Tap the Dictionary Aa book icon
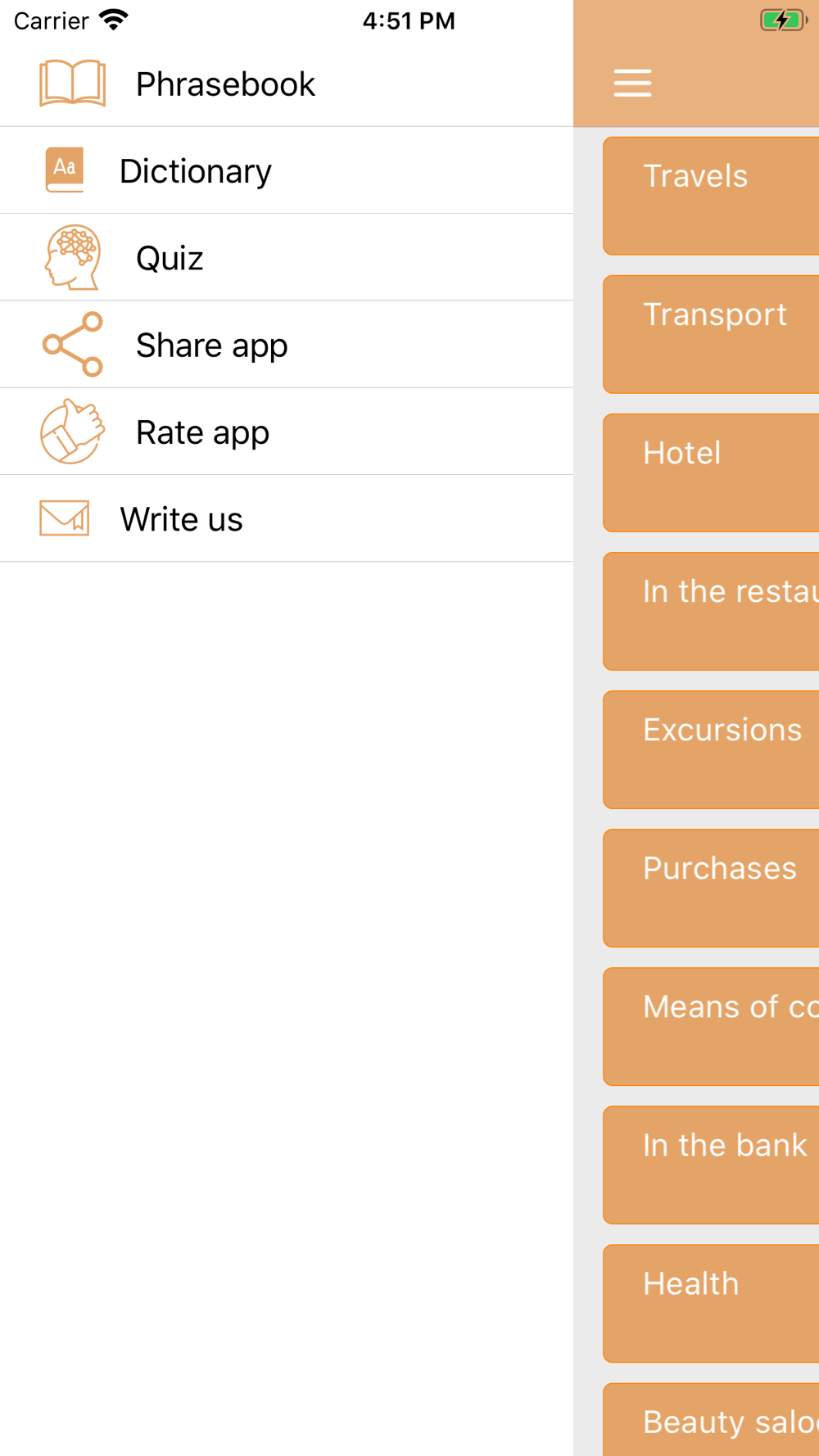The width and height of the screenshot is (819, 1456). pyautogui.click(x=65, y=170)
